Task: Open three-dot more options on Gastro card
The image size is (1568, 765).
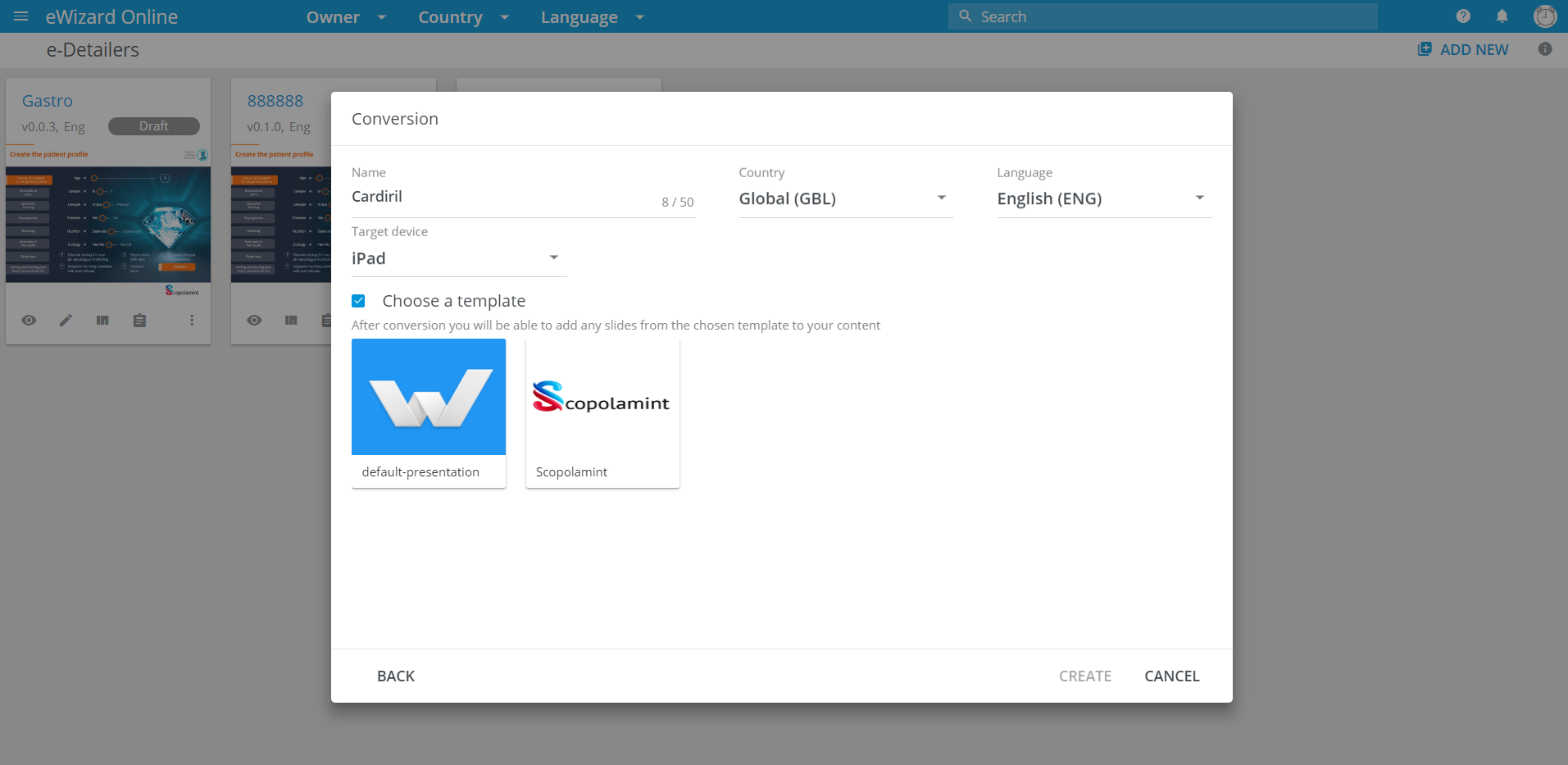Action: pyautogui.click(x=192, y=321)
